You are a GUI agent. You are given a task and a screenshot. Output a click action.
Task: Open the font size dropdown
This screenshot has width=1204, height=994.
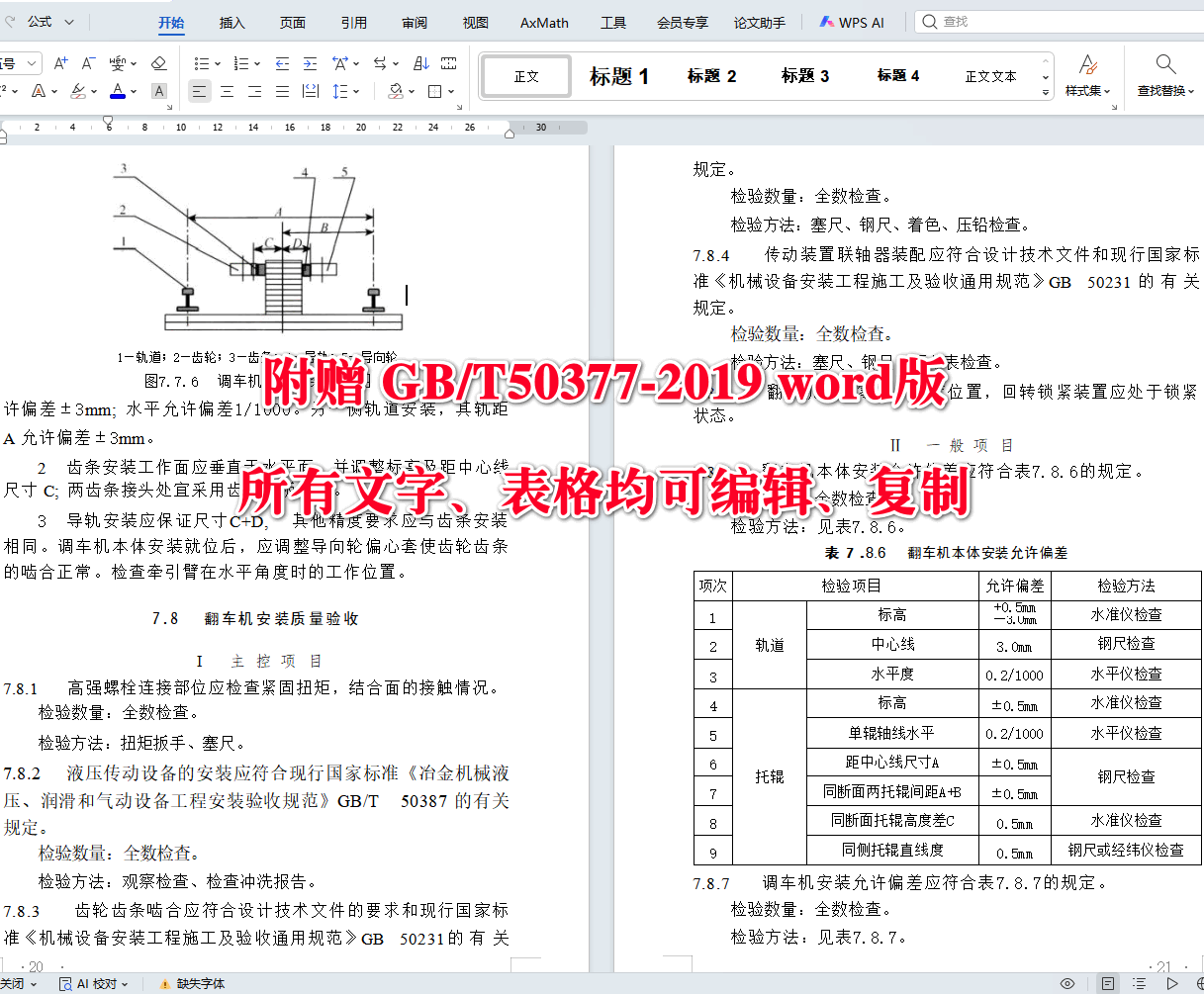tap(31, 63)
